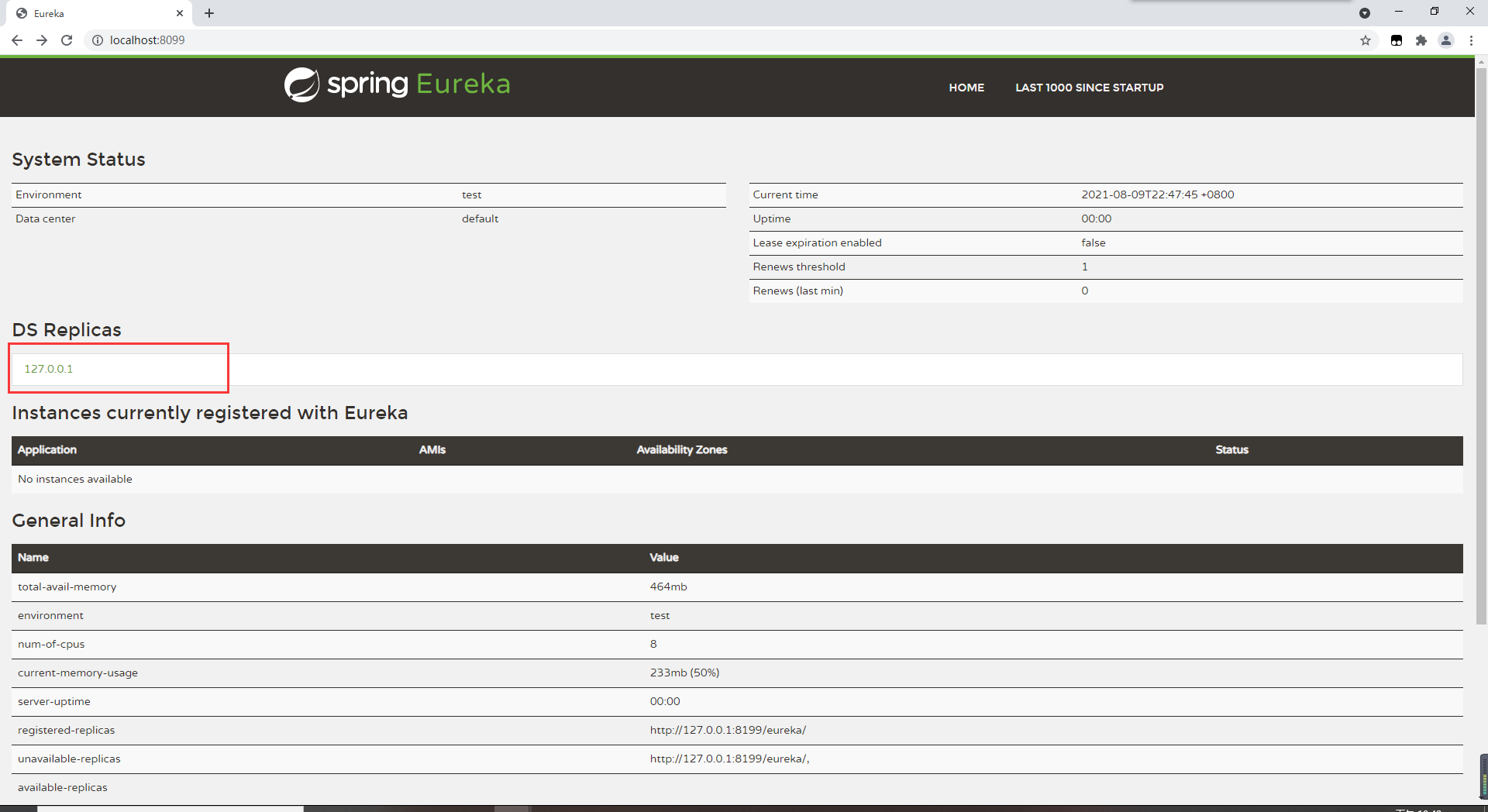Click the page vertical scrollbar thumb
Image resolution: width=1488 pixels, height=812 pixels.
(1481, 346)
